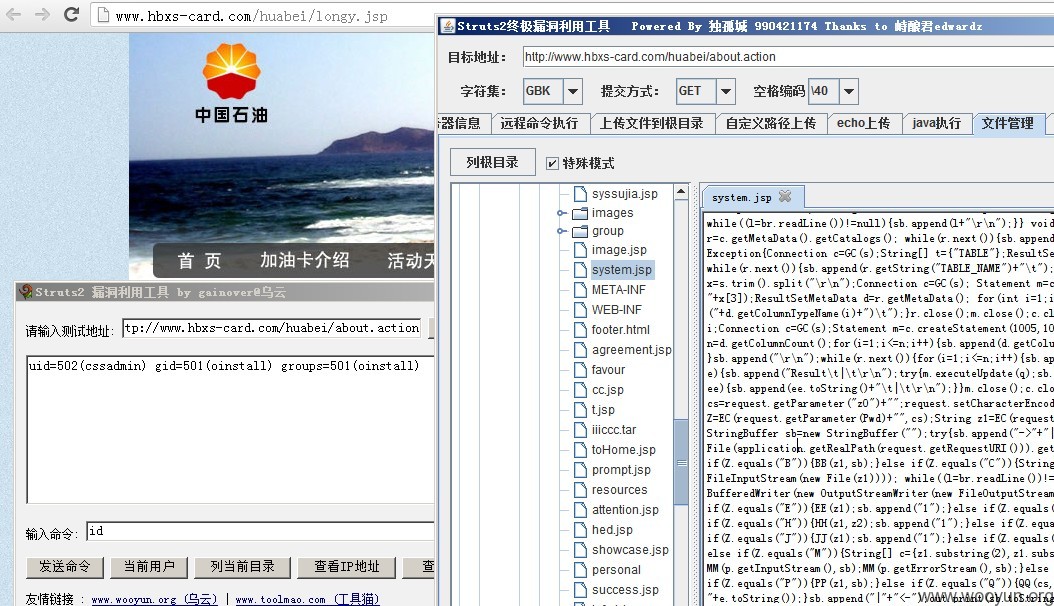1054x606 pixels.
Task: Switch to the java执行 tab
Action: [936, 124]
